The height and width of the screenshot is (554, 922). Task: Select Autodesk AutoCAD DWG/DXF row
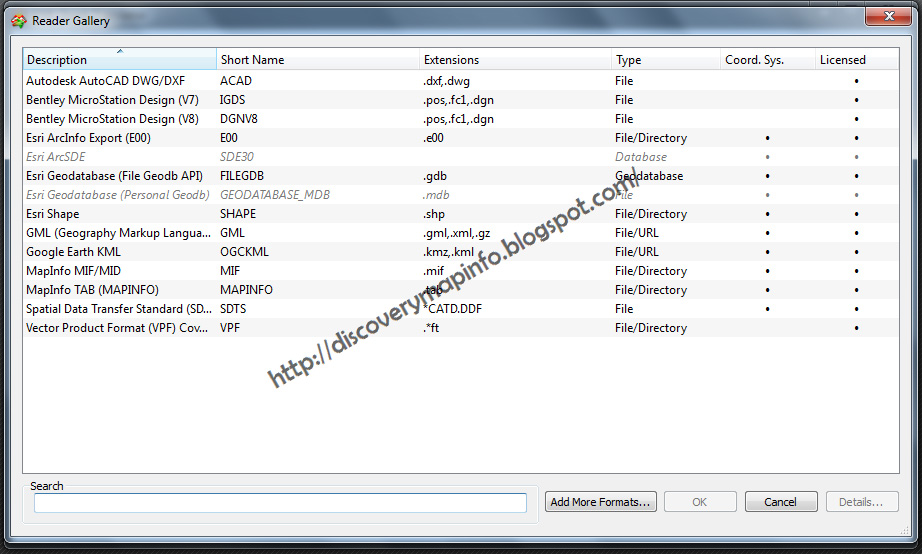[460, 81]
